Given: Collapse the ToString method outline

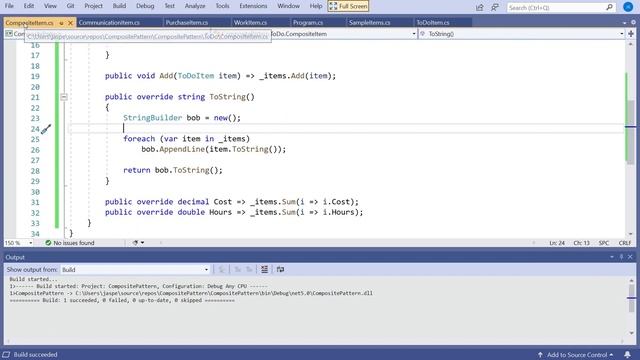Looking at the screenshot, I should 64,97.
